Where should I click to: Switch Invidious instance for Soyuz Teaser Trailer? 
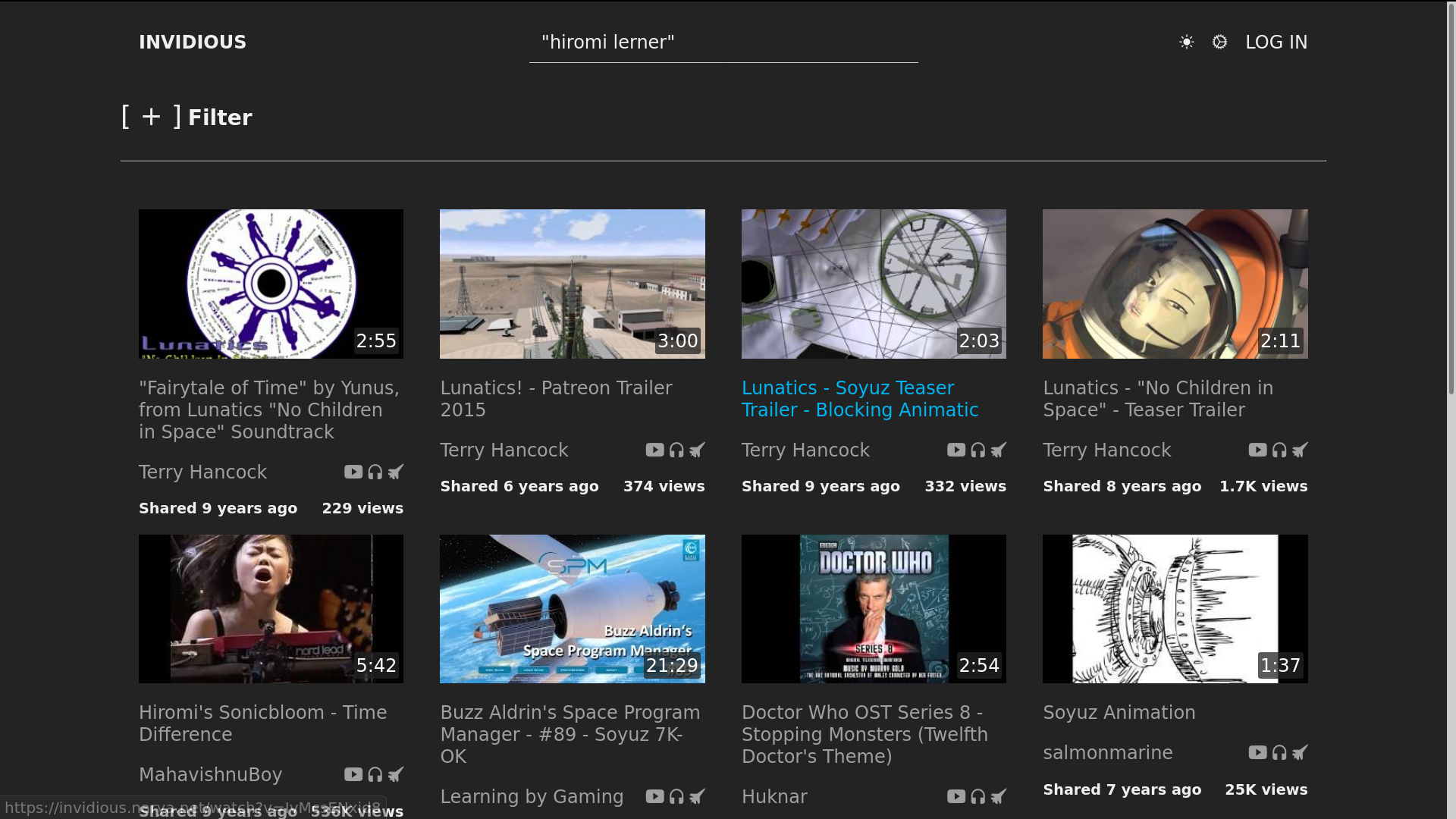click(x=999, y=450)
